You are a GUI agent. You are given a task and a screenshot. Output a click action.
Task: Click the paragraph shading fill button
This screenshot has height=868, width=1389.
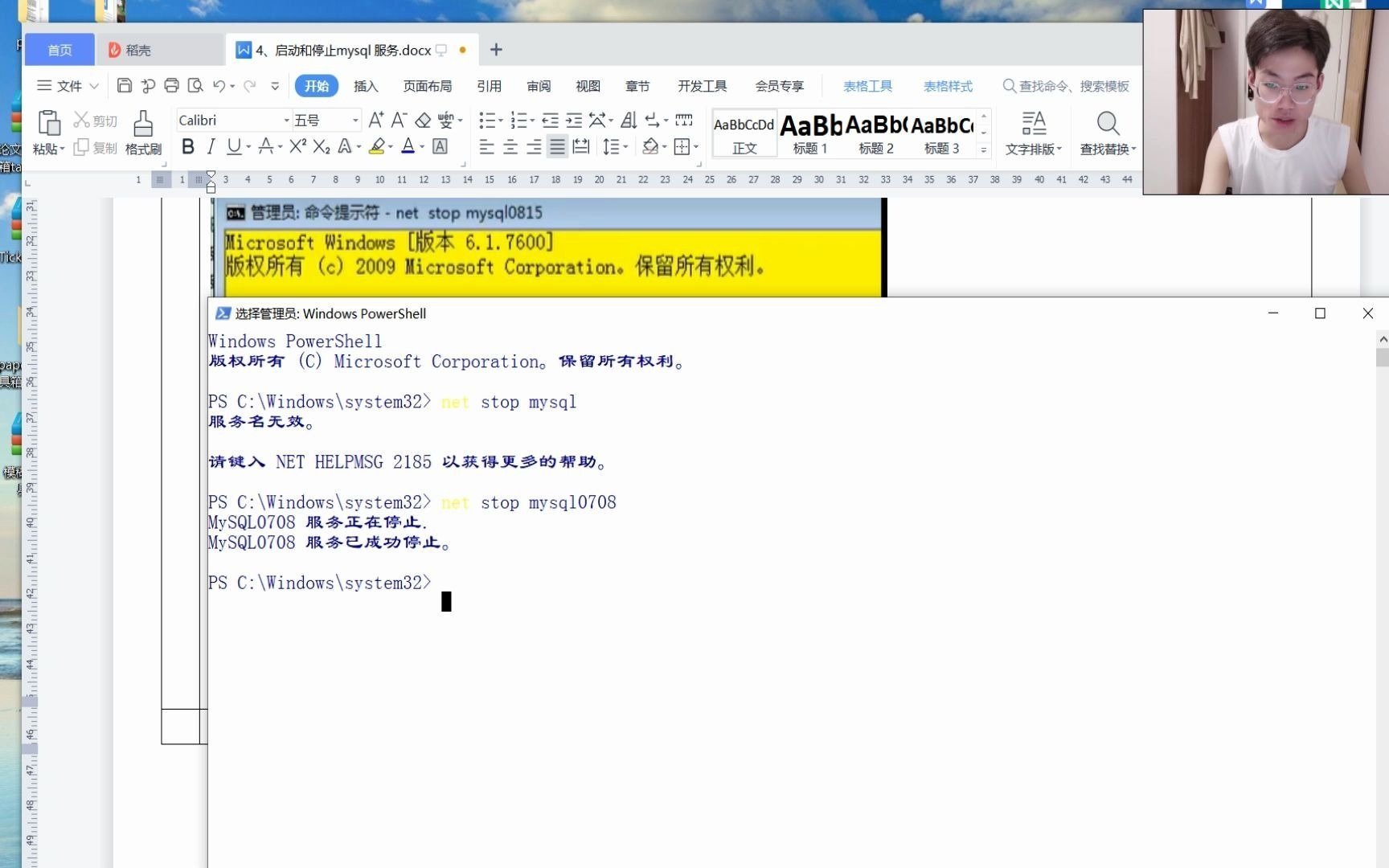(x=650, y=146)
